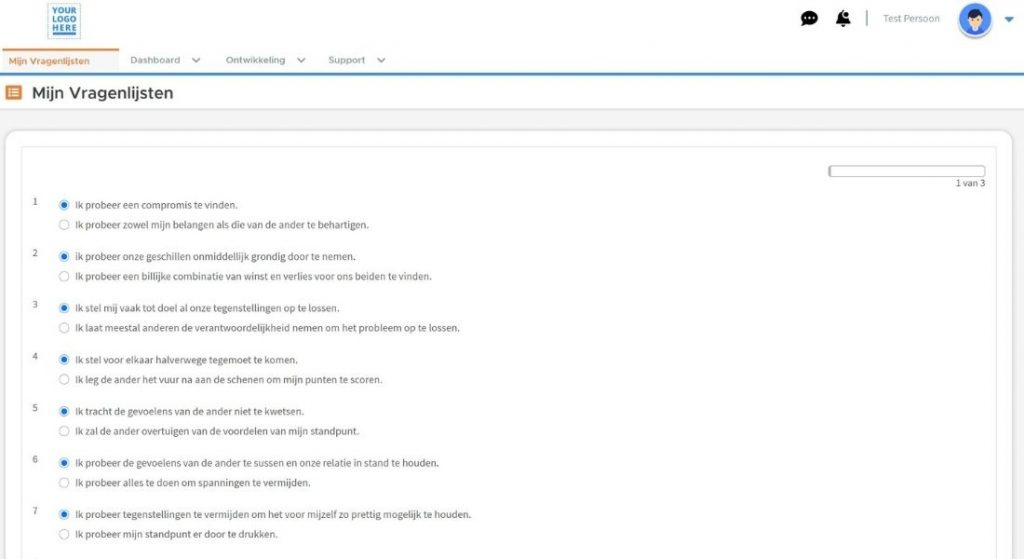Click the user avatar picture
This screenshot has height=559, width=1024.
974,19
